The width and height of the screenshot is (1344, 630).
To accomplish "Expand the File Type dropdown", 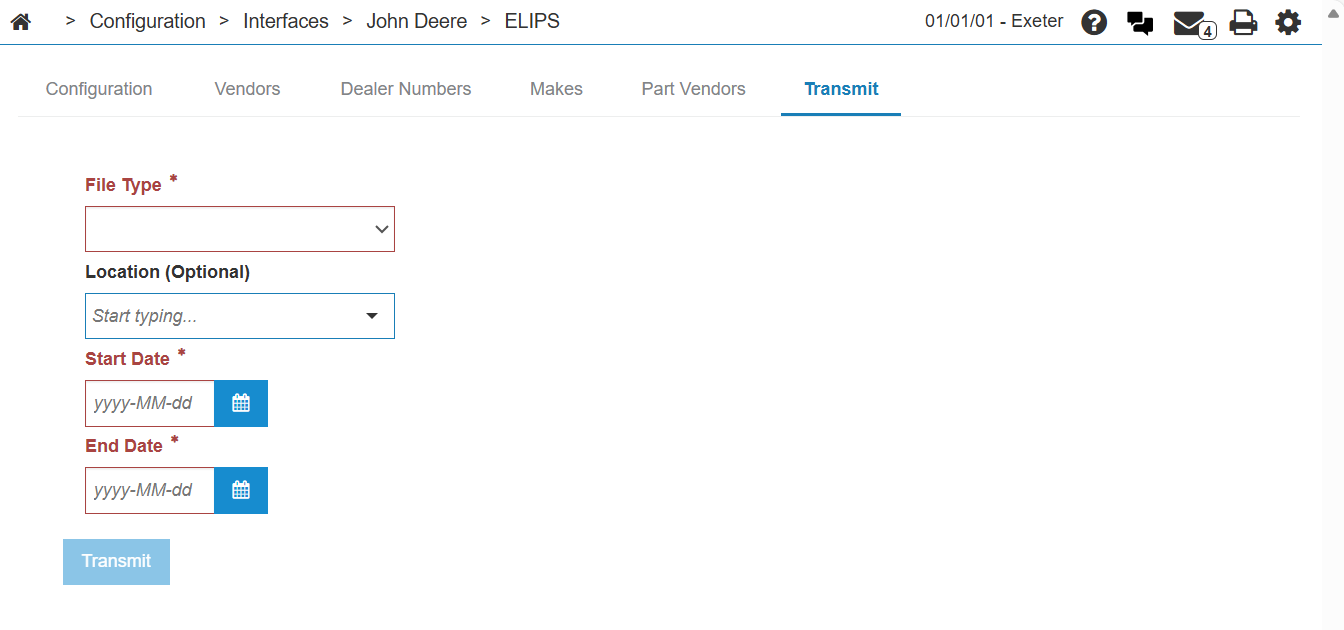I will click(x=240, y=229).
